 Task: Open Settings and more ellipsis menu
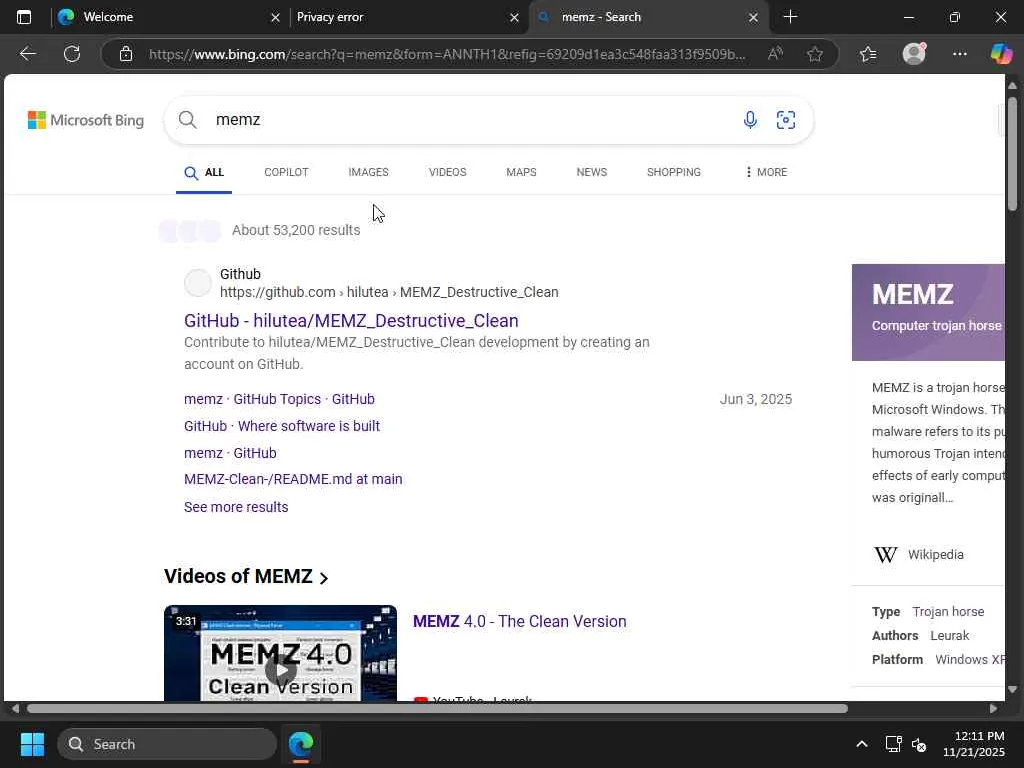[x=959, y=54]
